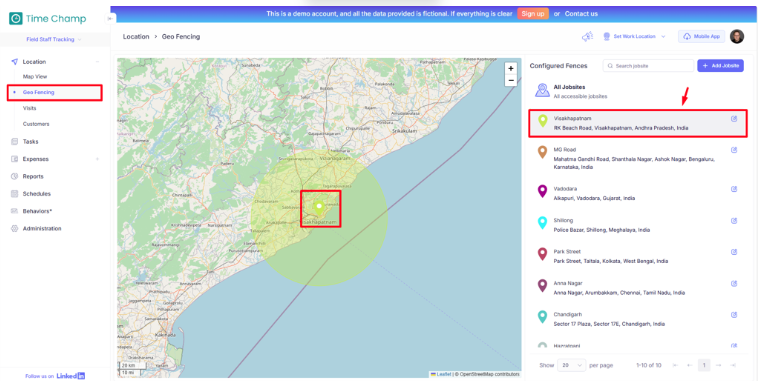Screen dimensions: 760x381
Task: Click the Location breadcrumb
Action: [136, 36]
